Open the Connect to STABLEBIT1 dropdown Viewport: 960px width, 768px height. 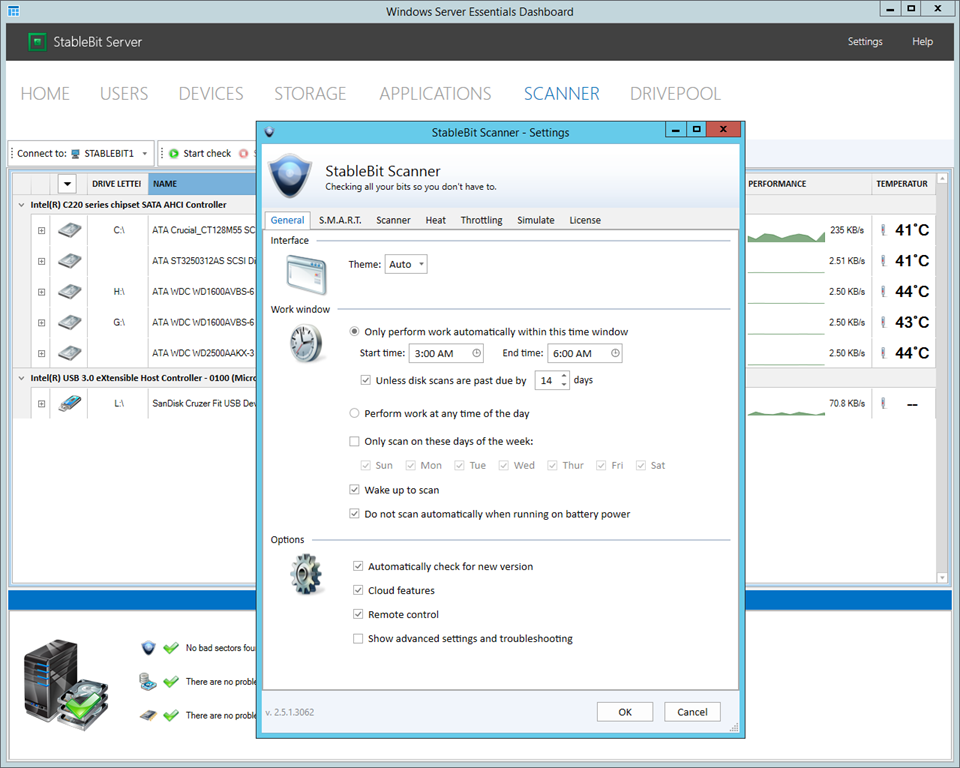[144, 154]
